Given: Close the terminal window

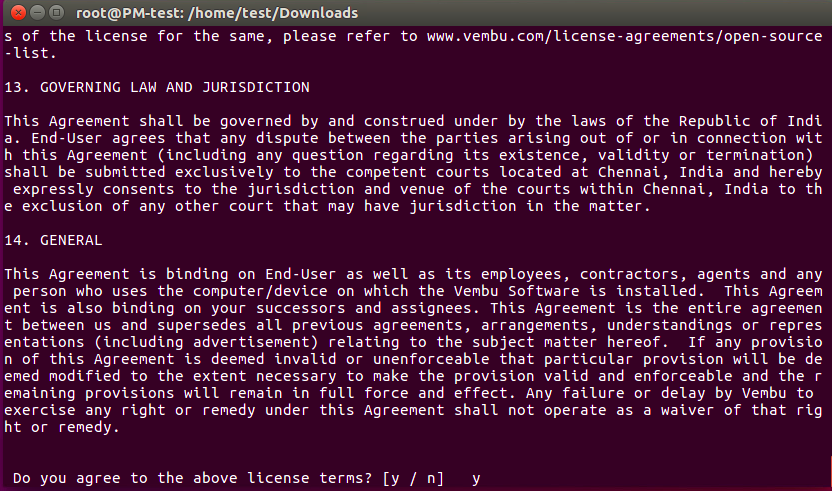Looking at the screenshot, I should click(x=18, y=12).
